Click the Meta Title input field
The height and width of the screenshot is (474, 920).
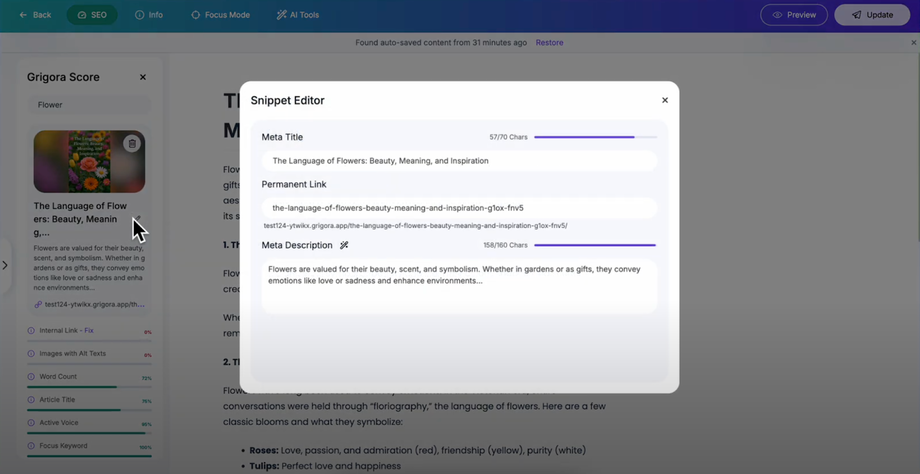[459, 161]
